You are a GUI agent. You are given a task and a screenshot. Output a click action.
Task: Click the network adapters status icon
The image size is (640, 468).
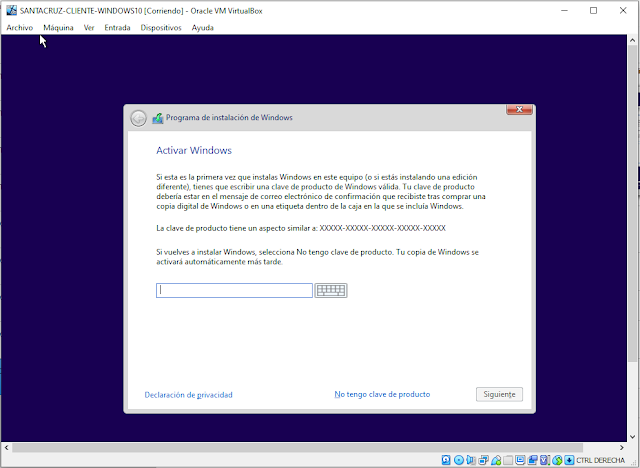[483, 460]
